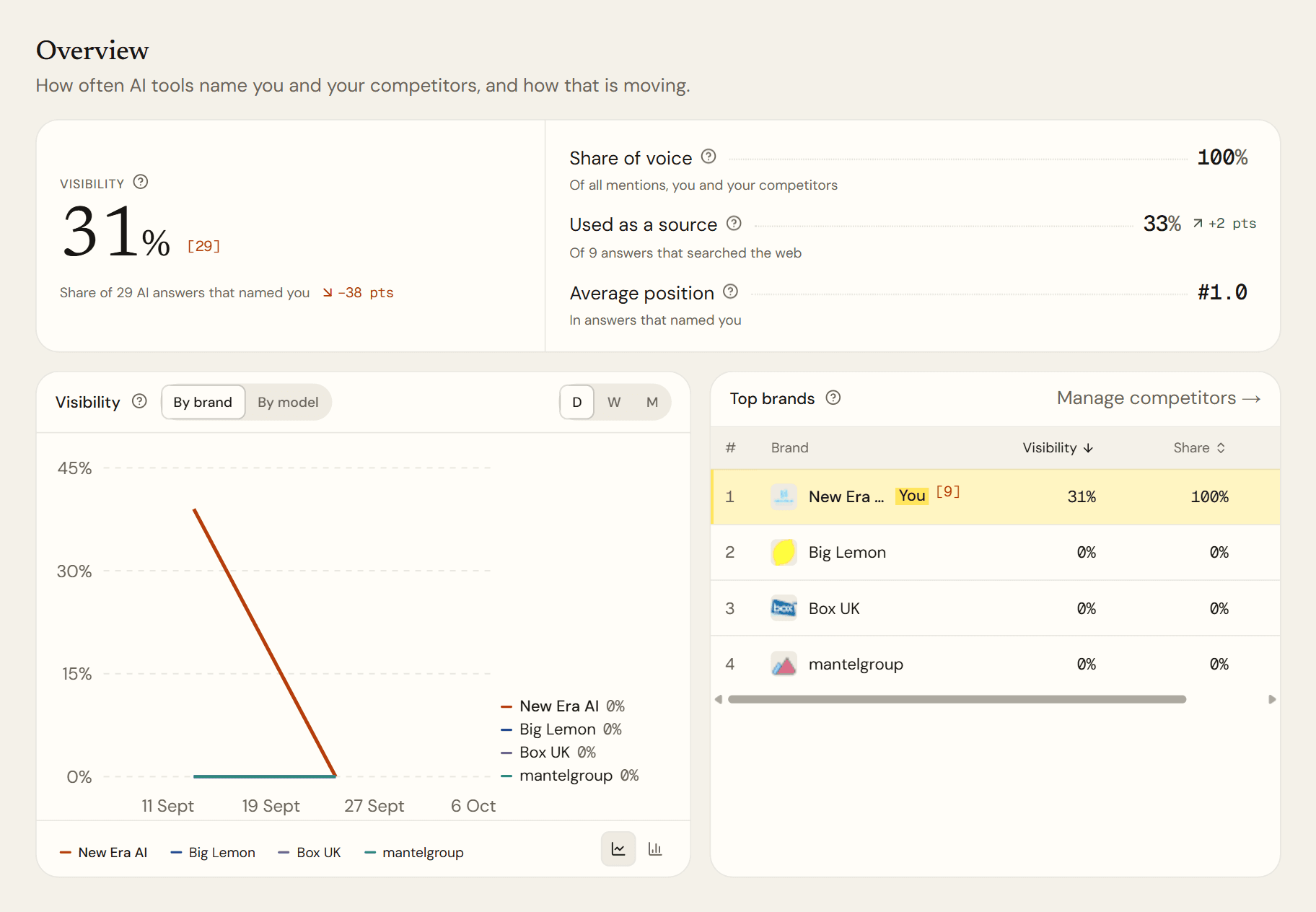Click the You badge in New Era row
The height and width of the screenshot is (912, 1316).
click(x=912, y=496)
